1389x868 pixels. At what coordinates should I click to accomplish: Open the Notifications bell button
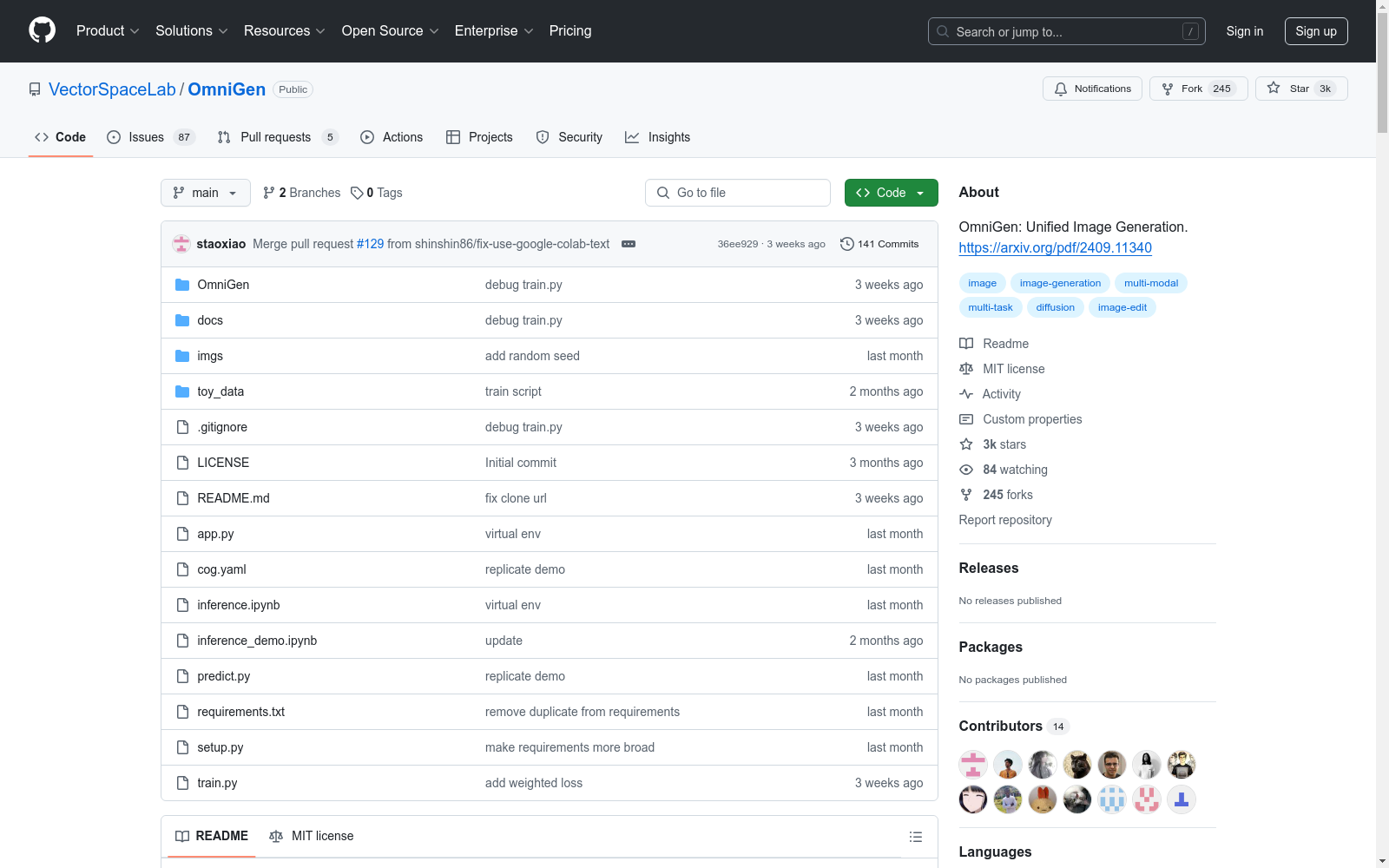[1092, 89]
